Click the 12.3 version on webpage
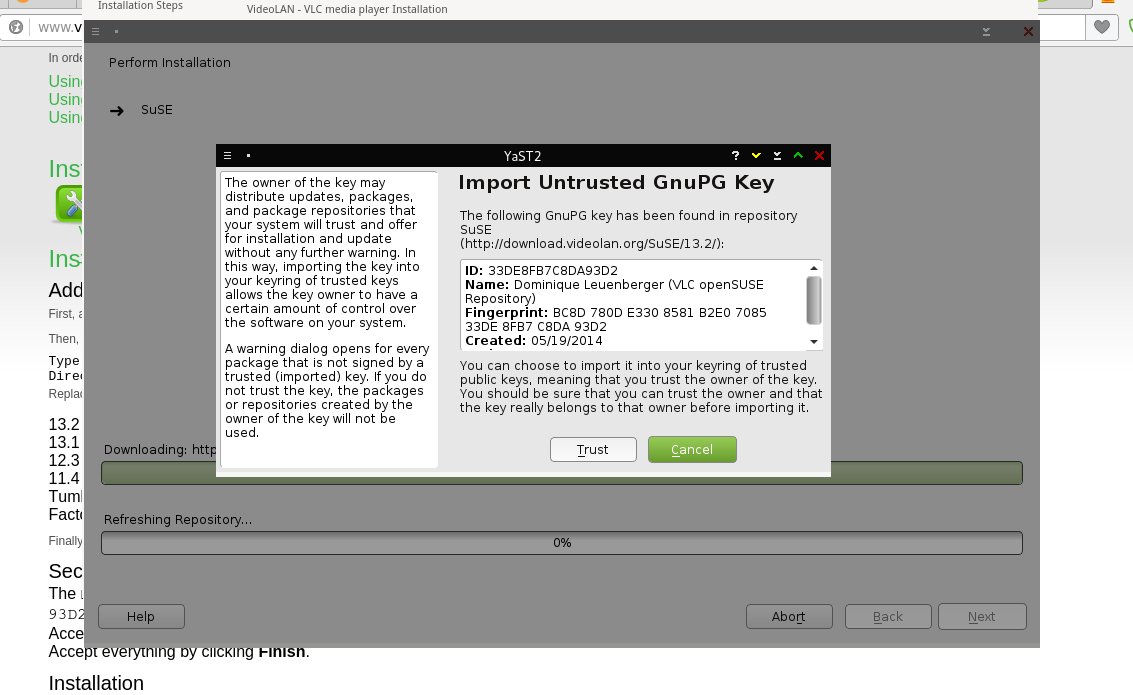 64,460
